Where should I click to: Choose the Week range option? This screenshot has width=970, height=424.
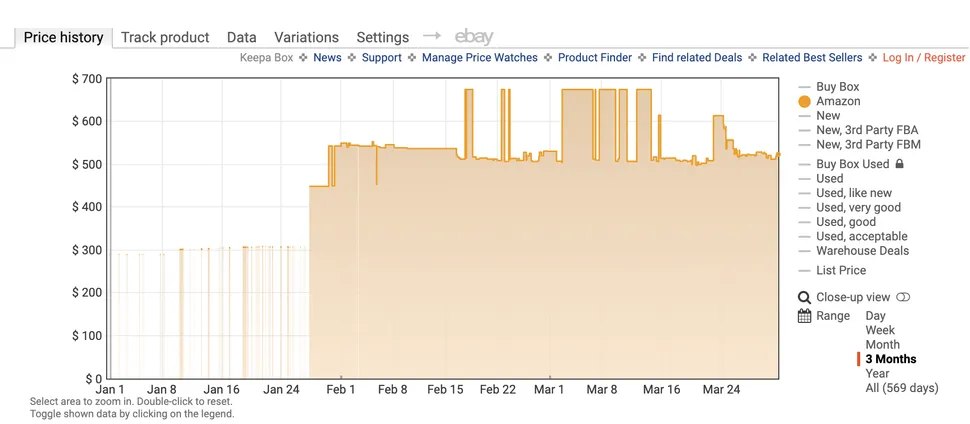coord(880,330)
